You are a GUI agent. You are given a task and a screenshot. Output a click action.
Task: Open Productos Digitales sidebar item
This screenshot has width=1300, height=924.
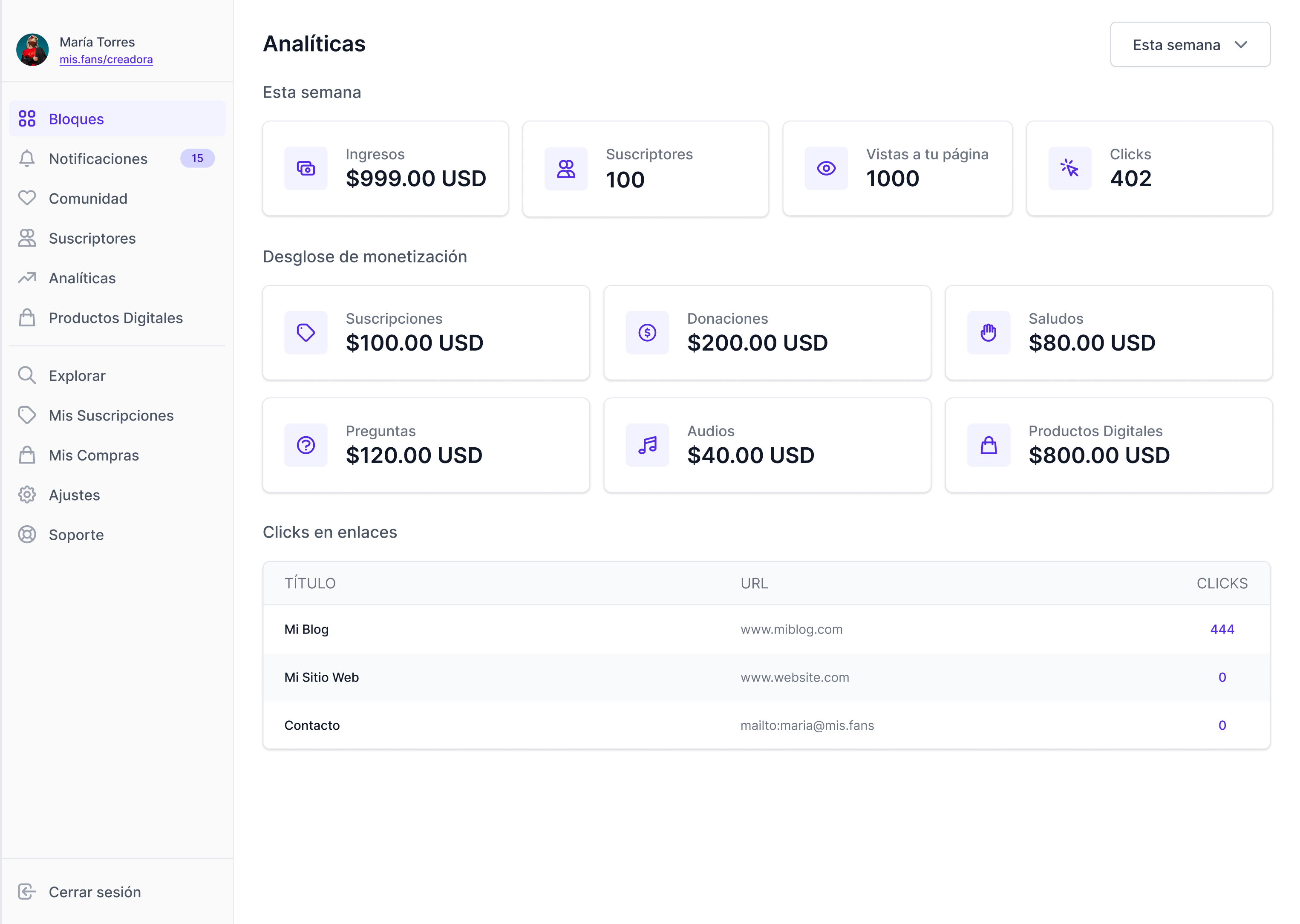pyautogui.click(x=117, y=318)
